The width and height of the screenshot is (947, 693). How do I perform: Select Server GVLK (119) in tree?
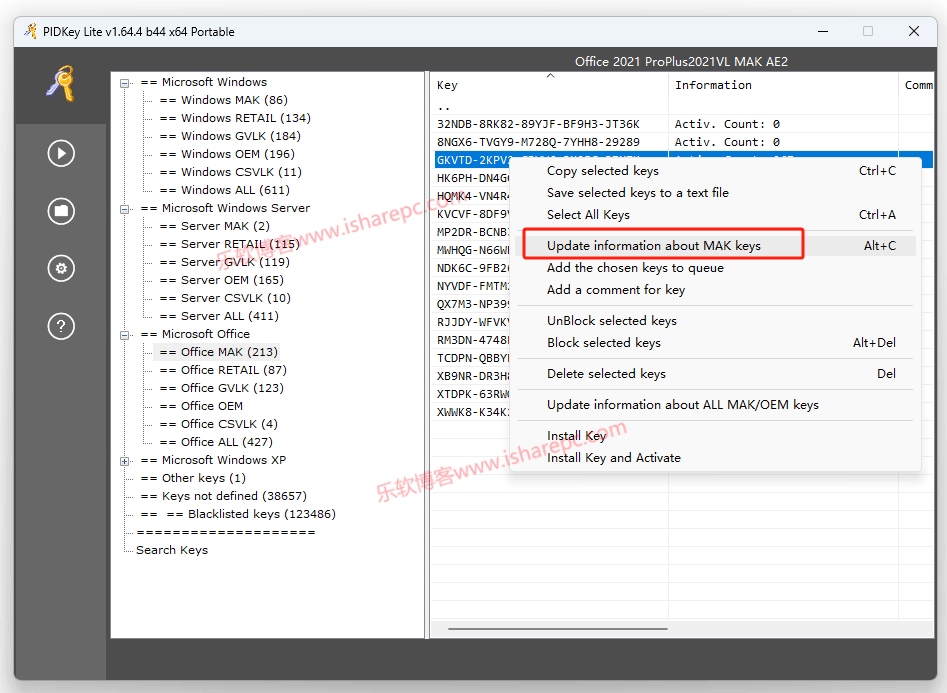pyautogui.click(x=225, y=262)
